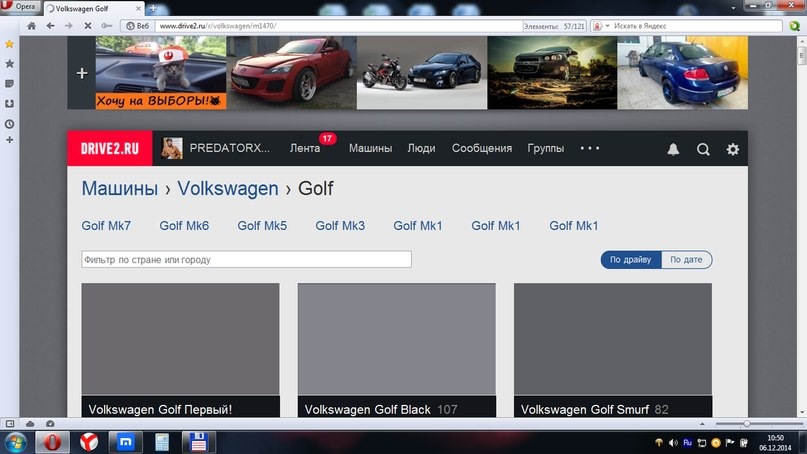807x454 pixels.
Task: Toggle Opera Turbo gauge icon
Action: coord(50,424)
